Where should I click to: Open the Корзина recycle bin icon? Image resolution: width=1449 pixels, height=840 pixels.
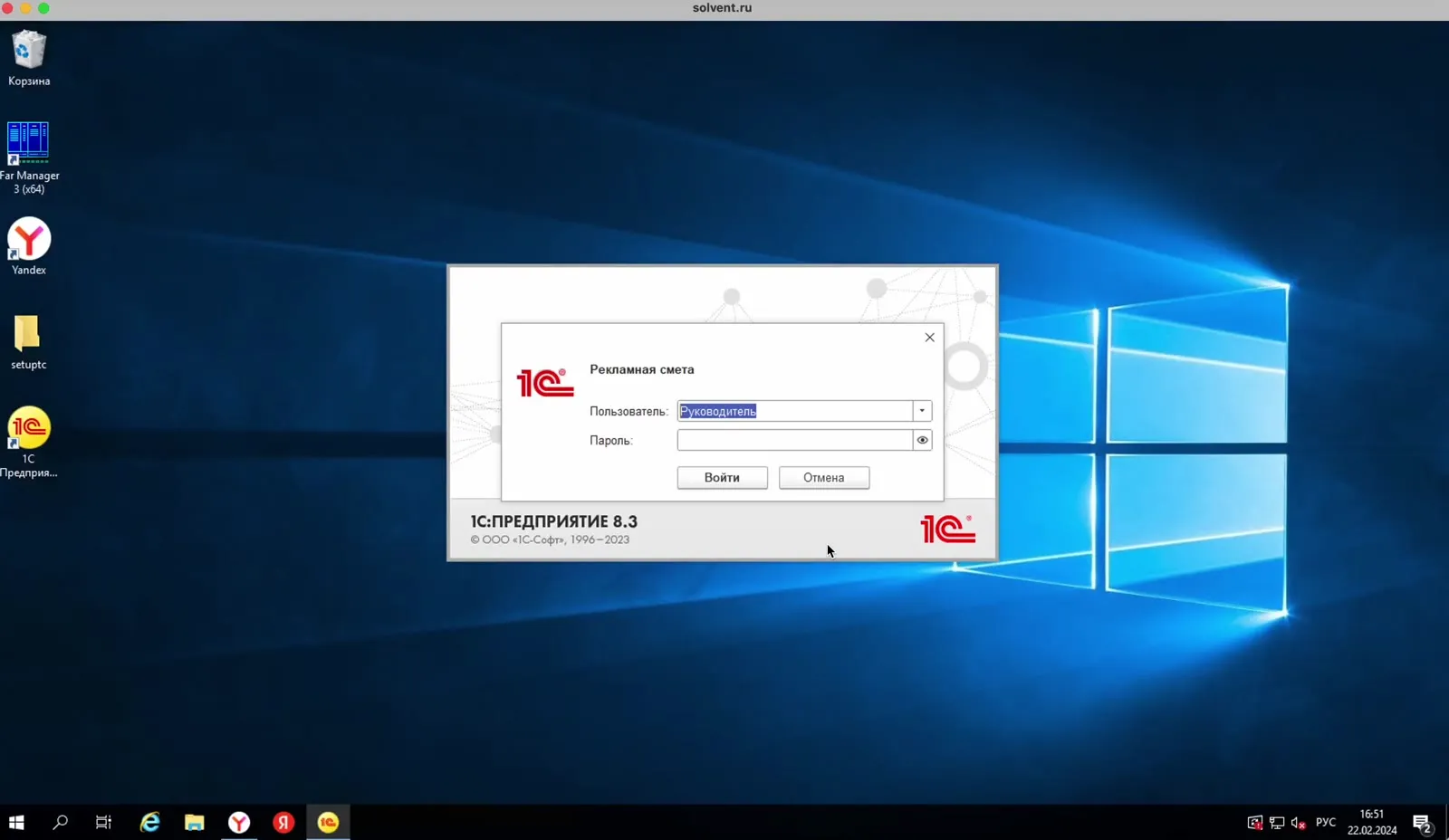coord(29,58)
